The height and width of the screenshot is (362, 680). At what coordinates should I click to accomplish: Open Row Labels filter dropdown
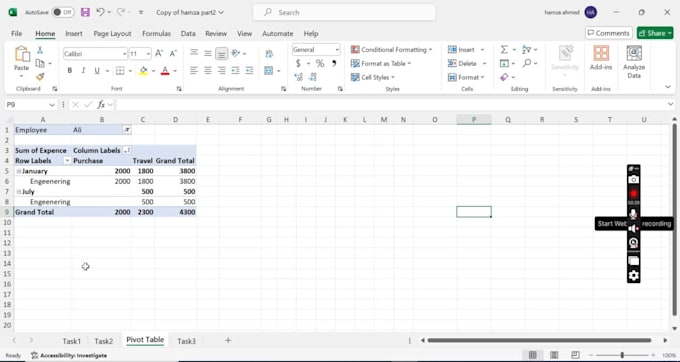67,161
